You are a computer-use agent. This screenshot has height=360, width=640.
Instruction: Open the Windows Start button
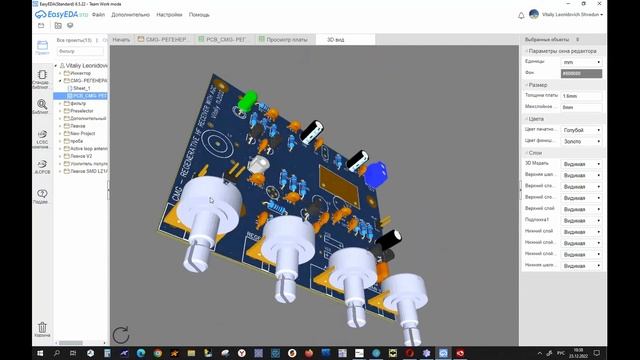40,353
